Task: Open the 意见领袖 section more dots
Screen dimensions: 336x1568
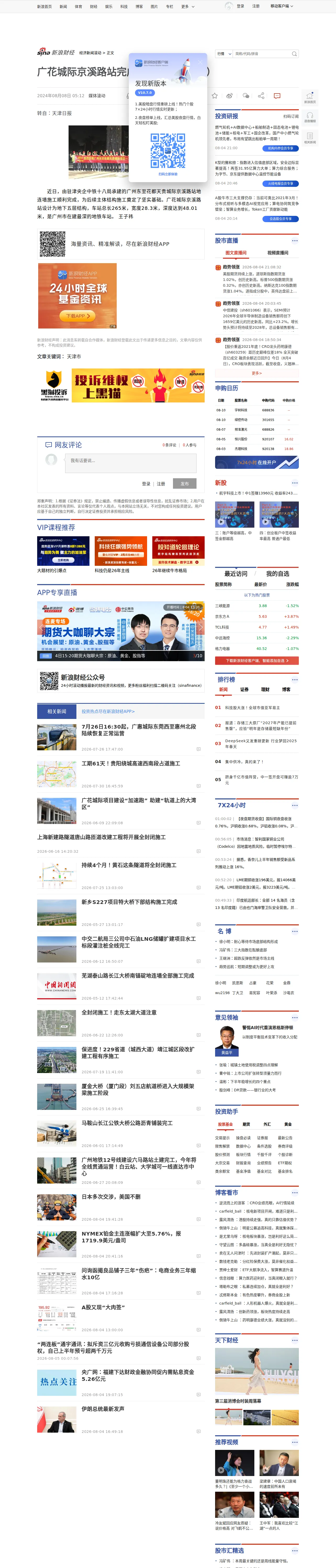Action: tap(295, 1017)
